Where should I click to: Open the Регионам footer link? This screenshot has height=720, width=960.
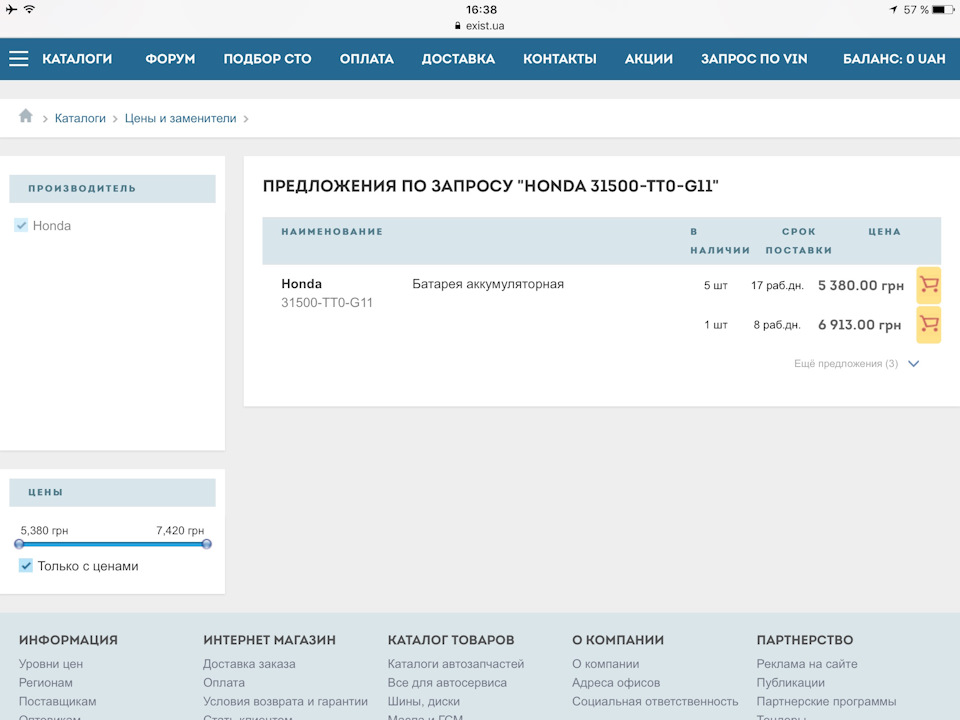click(x=45, y=683)
